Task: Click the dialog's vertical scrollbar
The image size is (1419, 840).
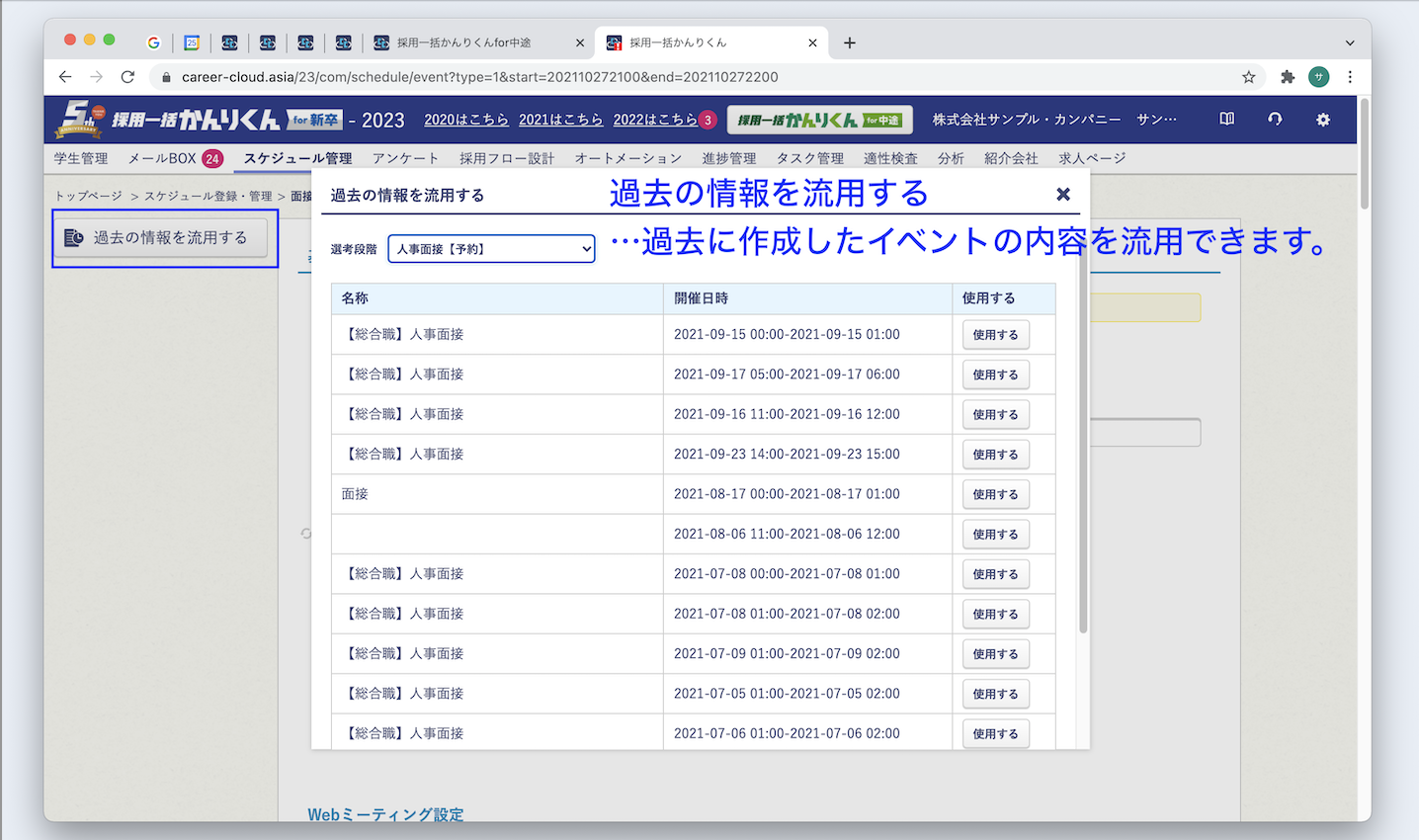Action: click(1083, 445)
